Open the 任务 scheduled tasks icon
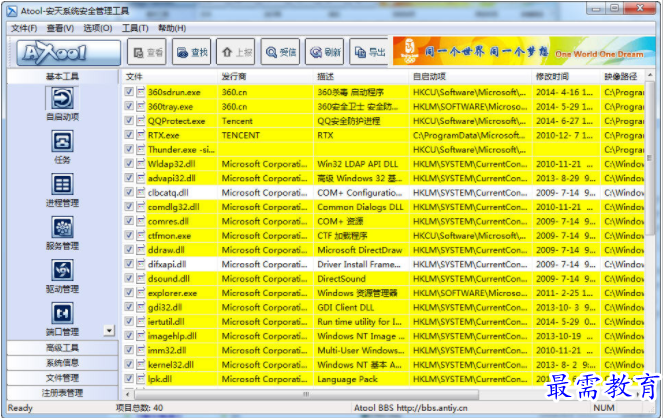 (62, 141)
